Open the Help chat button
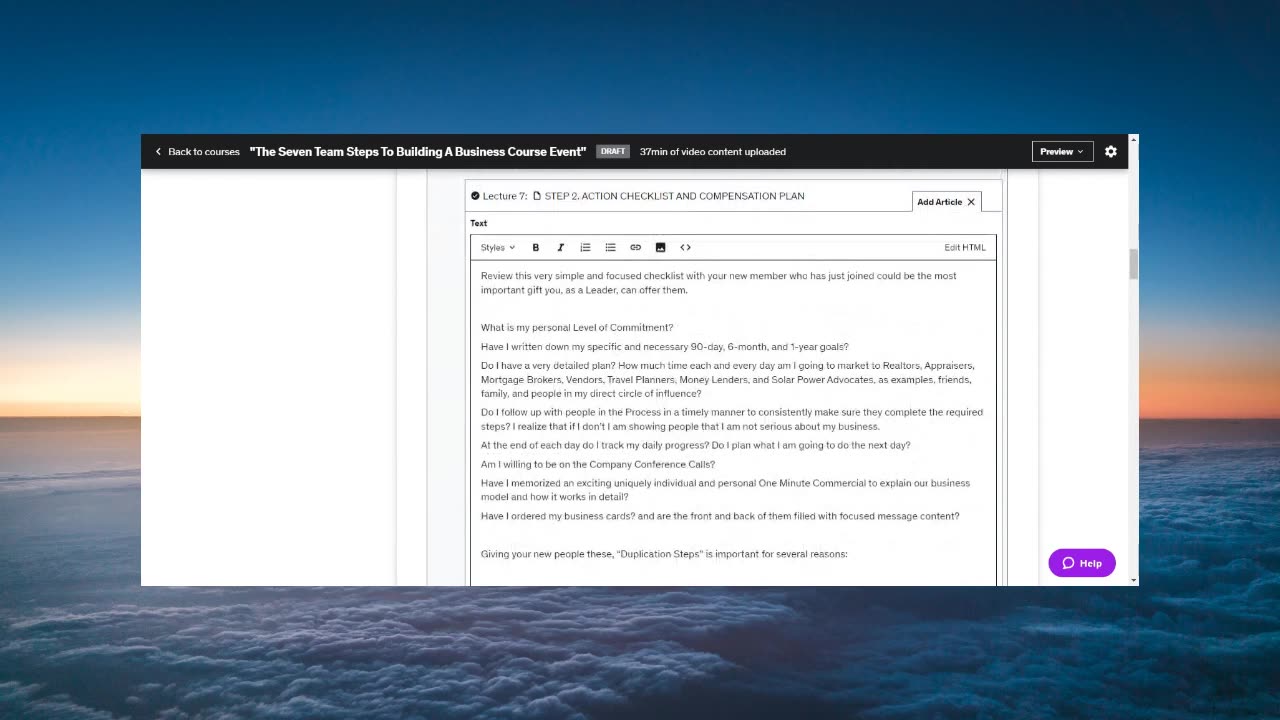 point(1082,563)
